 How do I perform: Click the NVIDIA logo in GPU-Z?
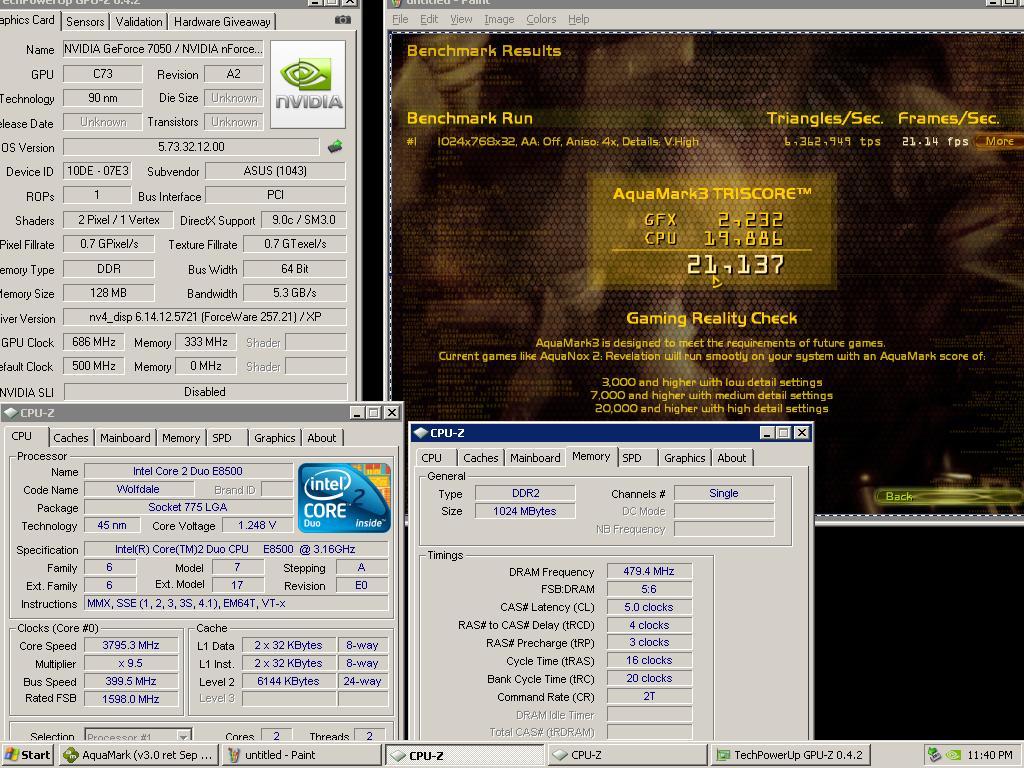click(x=308, y=84)
